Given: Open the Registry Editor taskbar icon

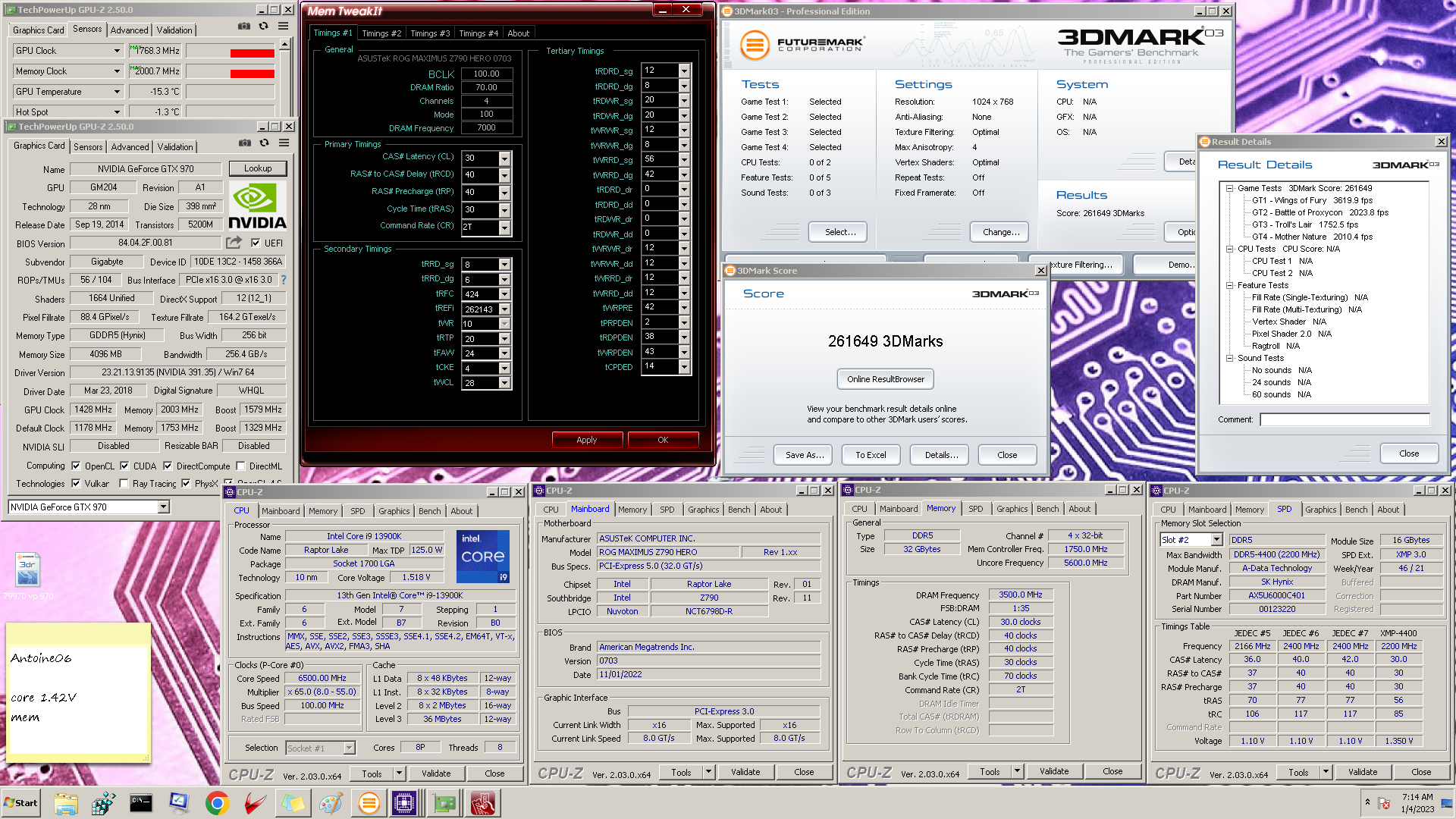Looking at the screenshot, I should tap(103, 803).
